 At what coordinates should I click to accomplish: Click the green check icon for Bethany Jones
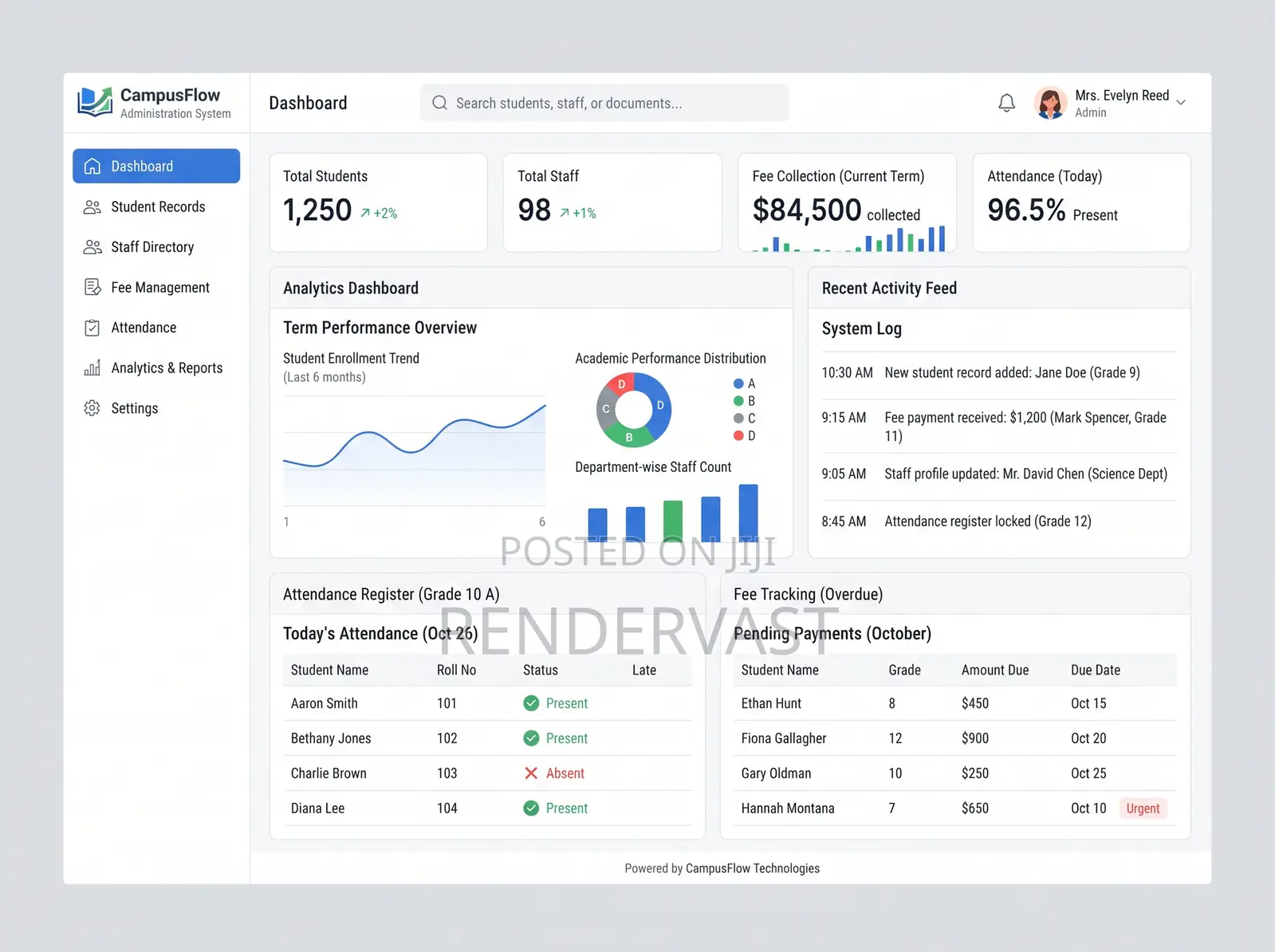coord(531,738)
